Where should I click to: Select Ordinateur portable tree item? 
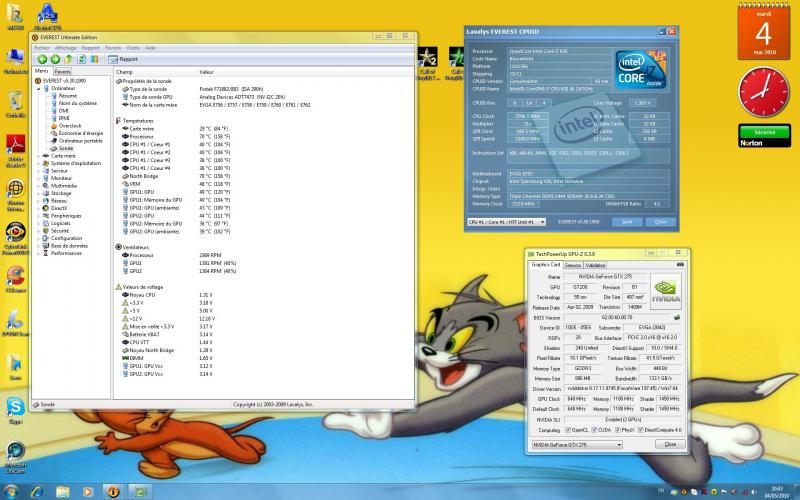80,141
